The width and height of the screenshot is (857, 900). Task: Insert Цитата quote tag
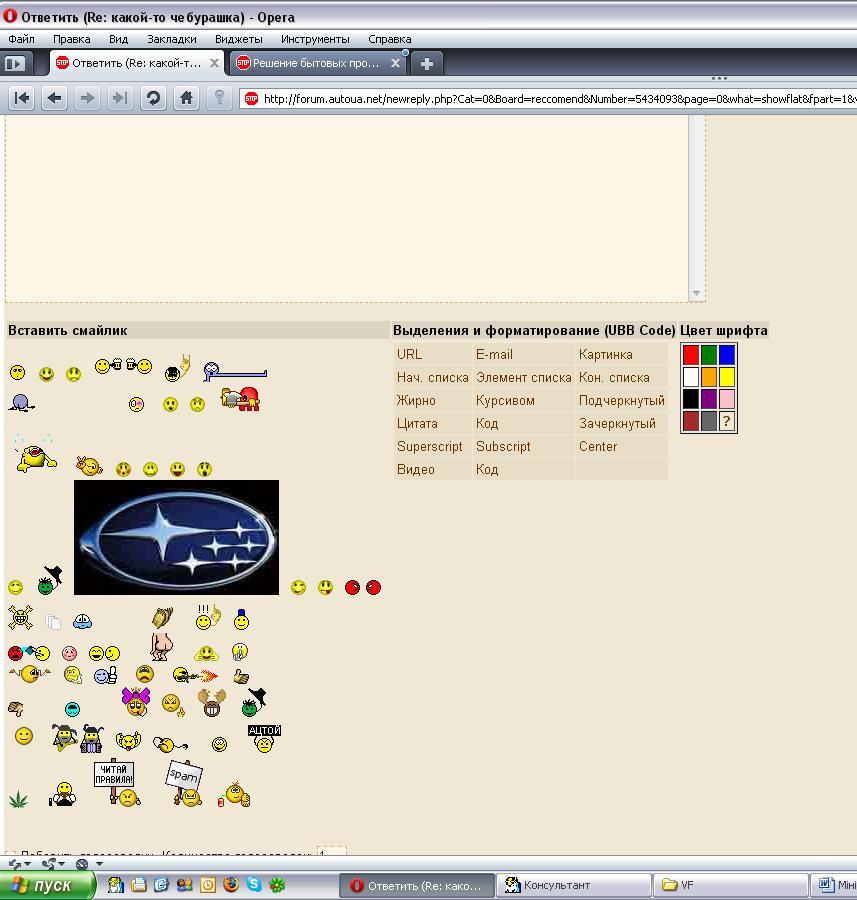(417, 423)
